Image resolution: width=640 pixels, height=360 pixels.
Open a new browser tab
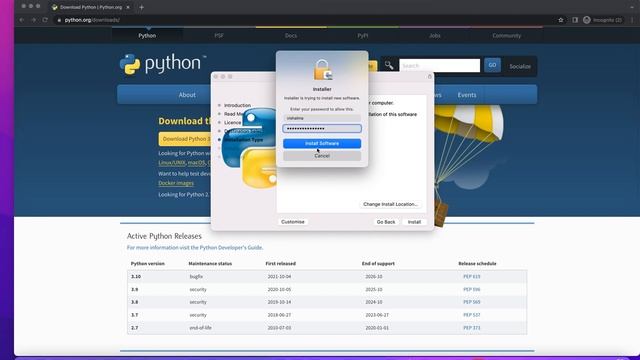(141, 7)
